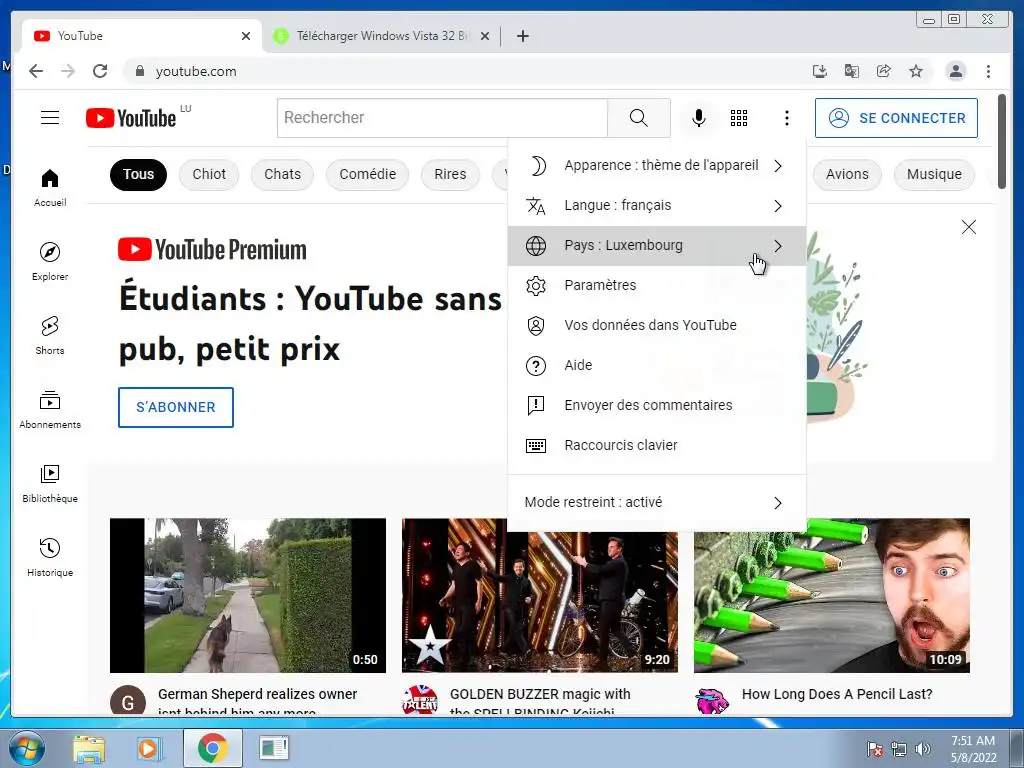The image size is (1024, 768).
Task: Go back in Chrome
Action: [36, 71]
